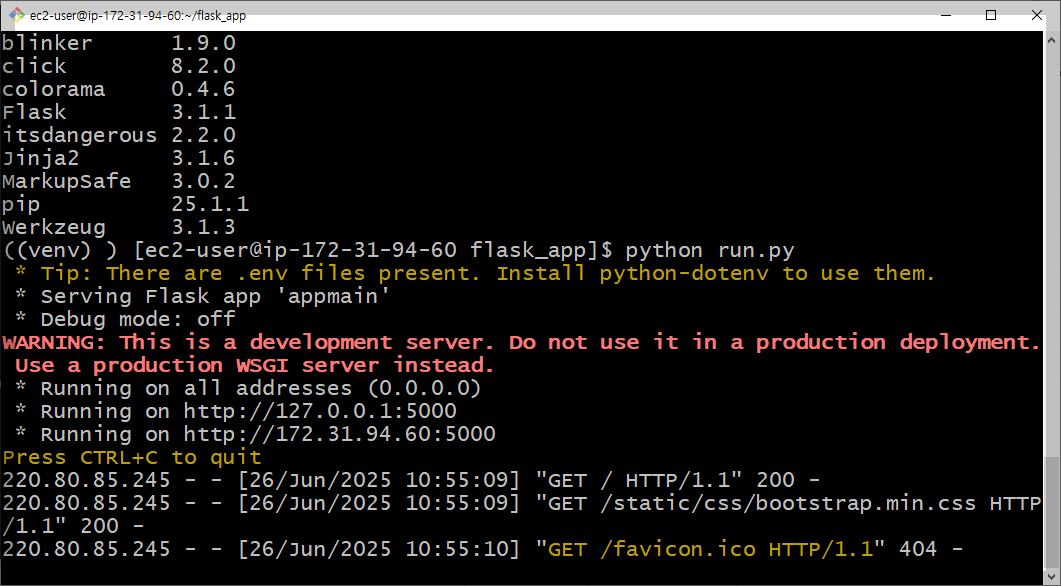
Task: Click the 'python run.py' command text
Action: (x=709, y=250)
